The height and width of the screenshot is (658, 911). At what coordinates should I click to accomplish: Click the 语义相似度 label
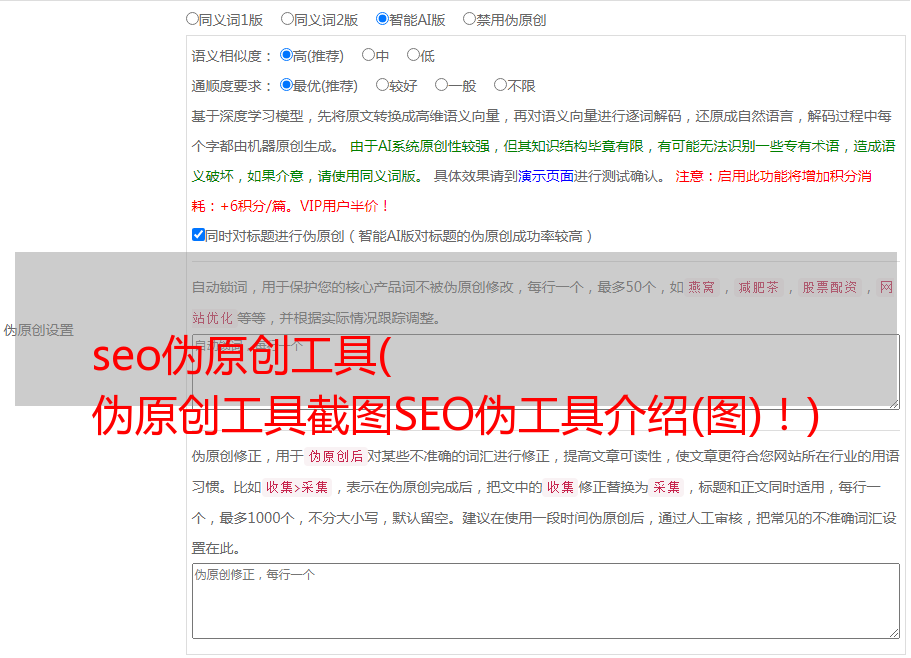coord(232,56)
